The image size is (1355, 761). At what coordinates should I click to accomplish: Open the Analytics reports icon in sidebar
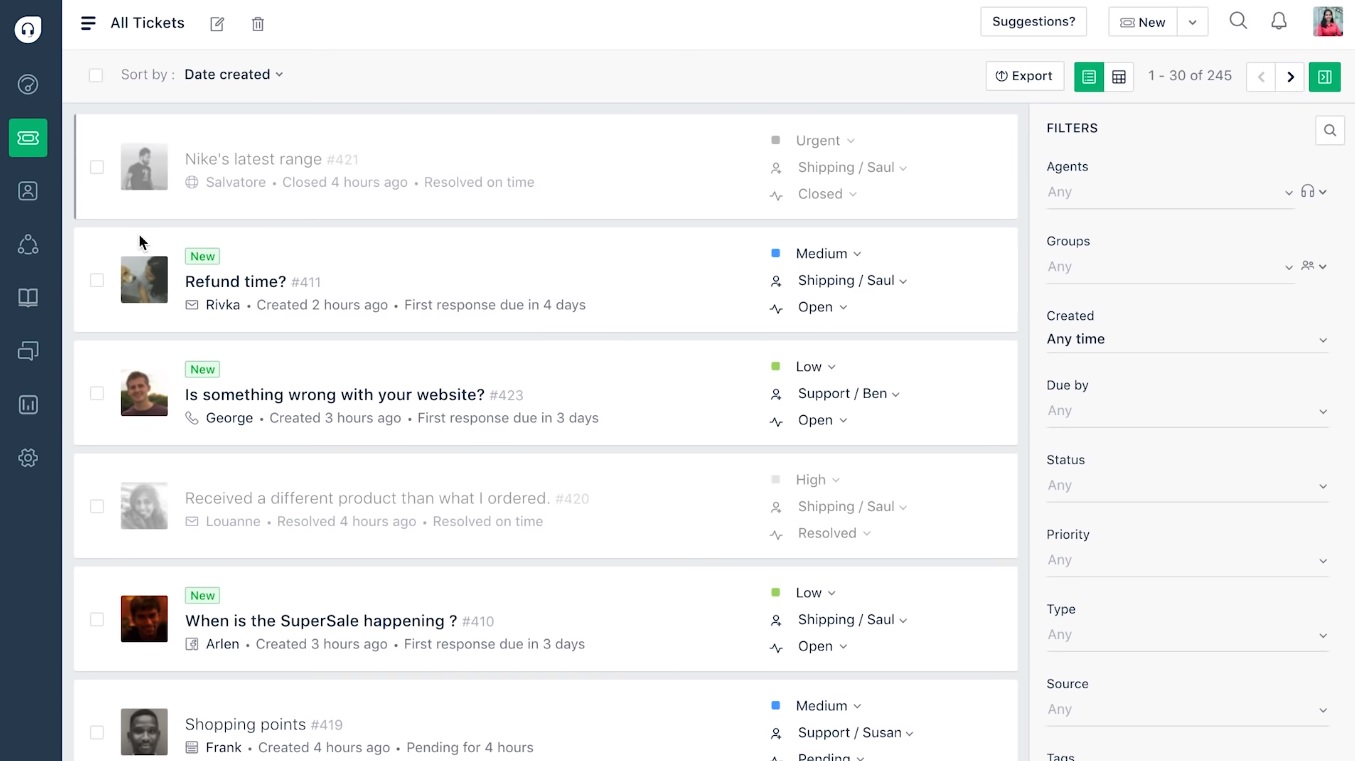(28, 405)
